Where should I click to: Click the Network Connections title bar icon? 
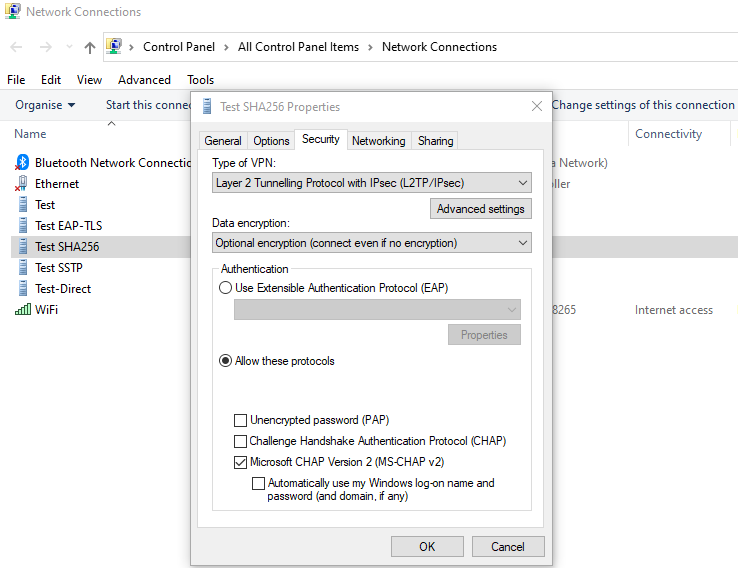coord(13,11)
